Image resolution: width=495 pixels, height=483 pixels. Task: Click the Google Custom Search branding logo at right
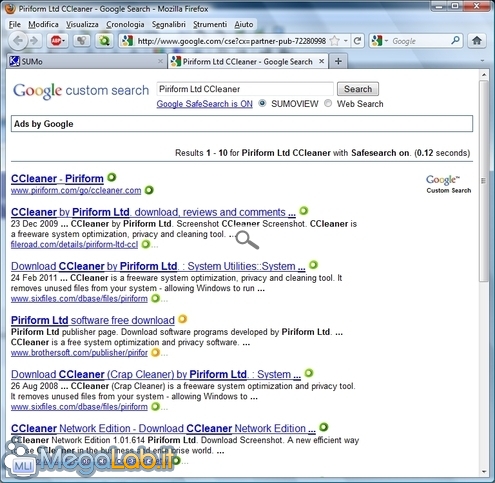(449, 184)
